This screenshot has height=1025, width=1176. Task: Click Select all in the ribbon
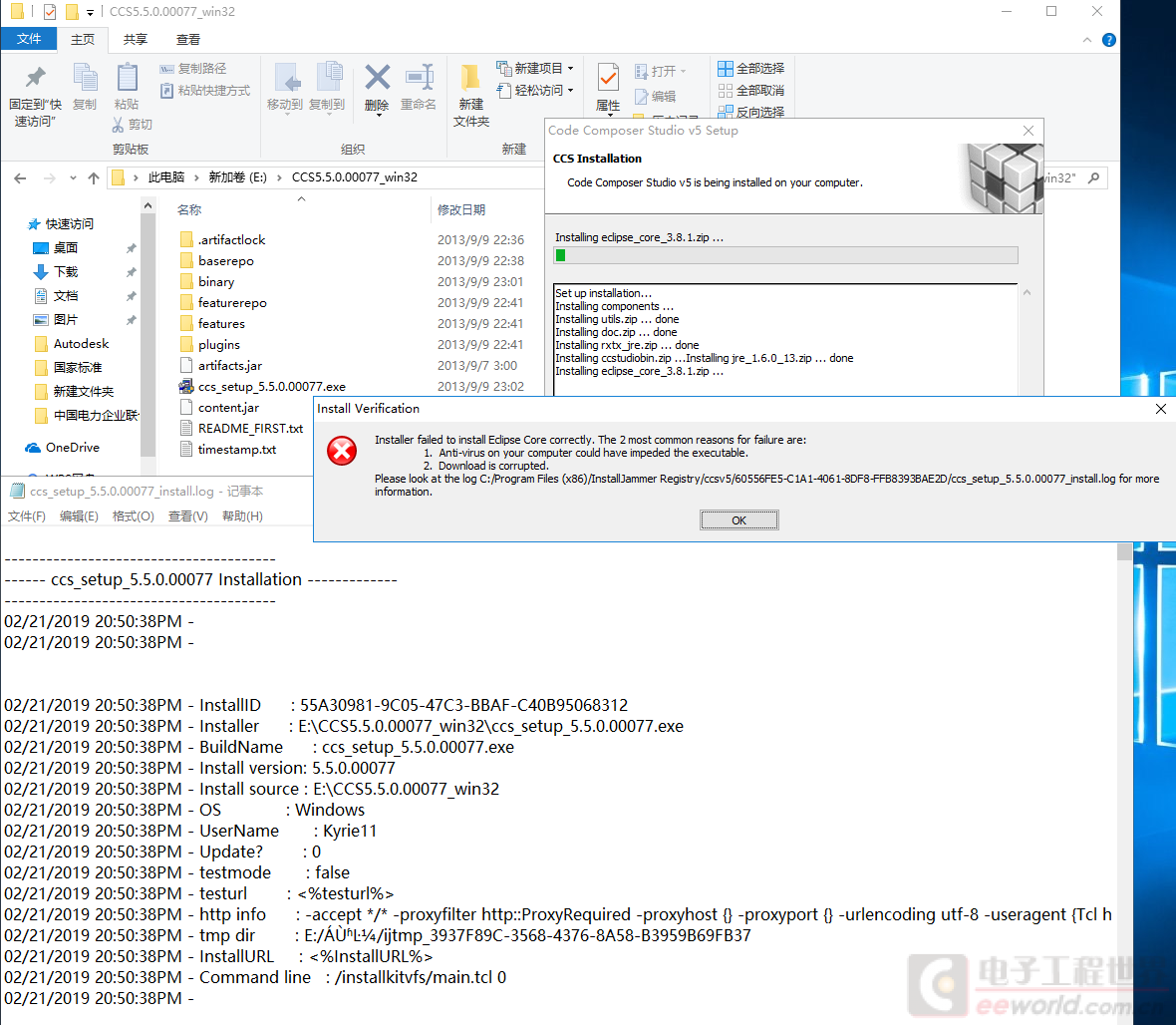point(750,68)
